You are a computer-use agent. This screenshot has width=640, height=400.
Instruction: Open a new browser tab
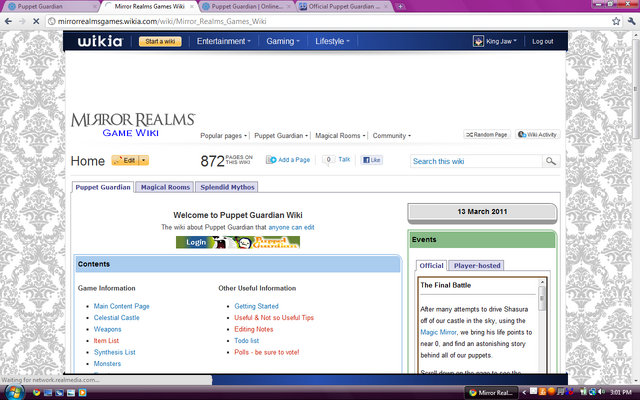(x=400, y=7)
